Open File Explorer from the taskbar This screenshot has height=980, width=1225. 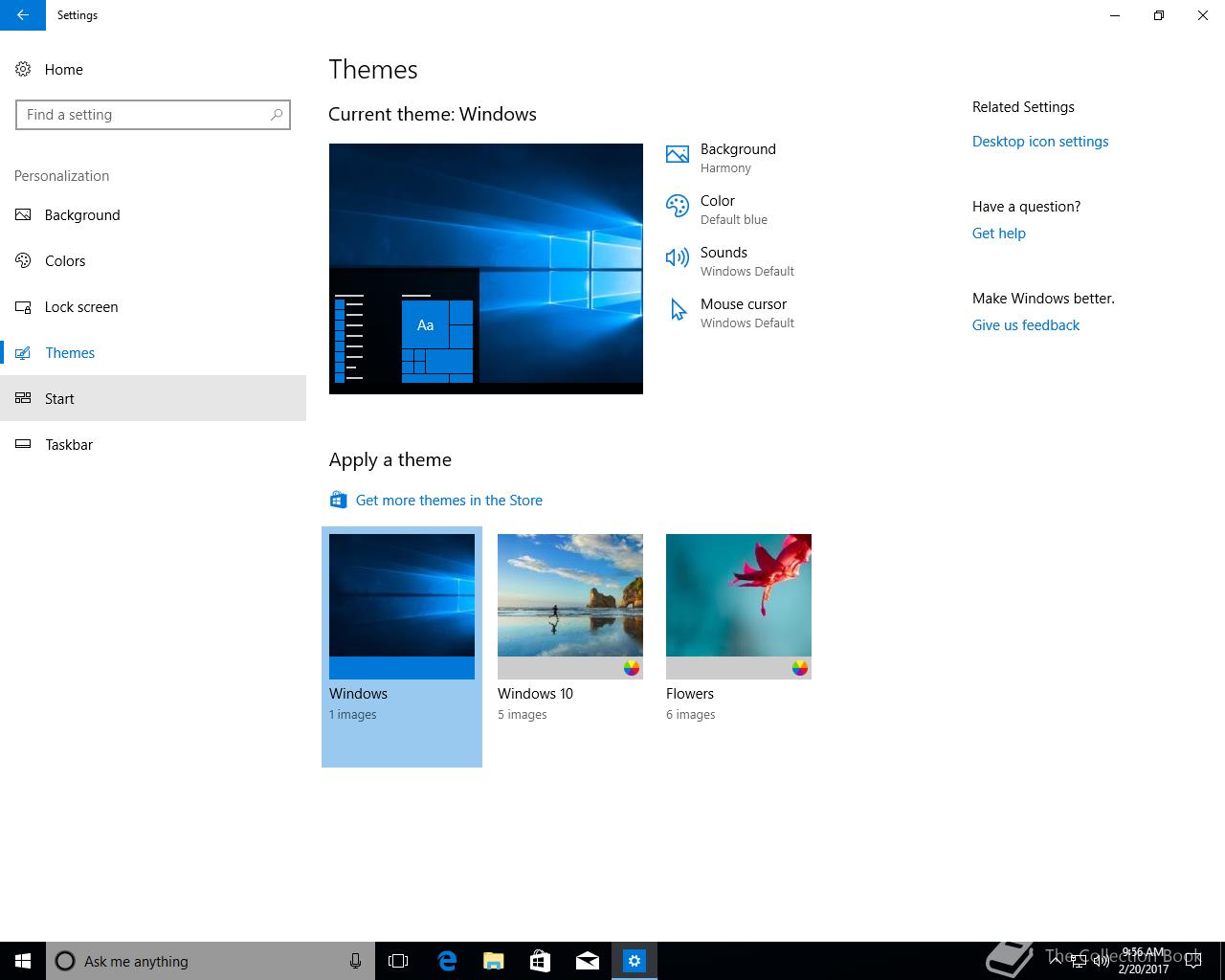point(493,961)
